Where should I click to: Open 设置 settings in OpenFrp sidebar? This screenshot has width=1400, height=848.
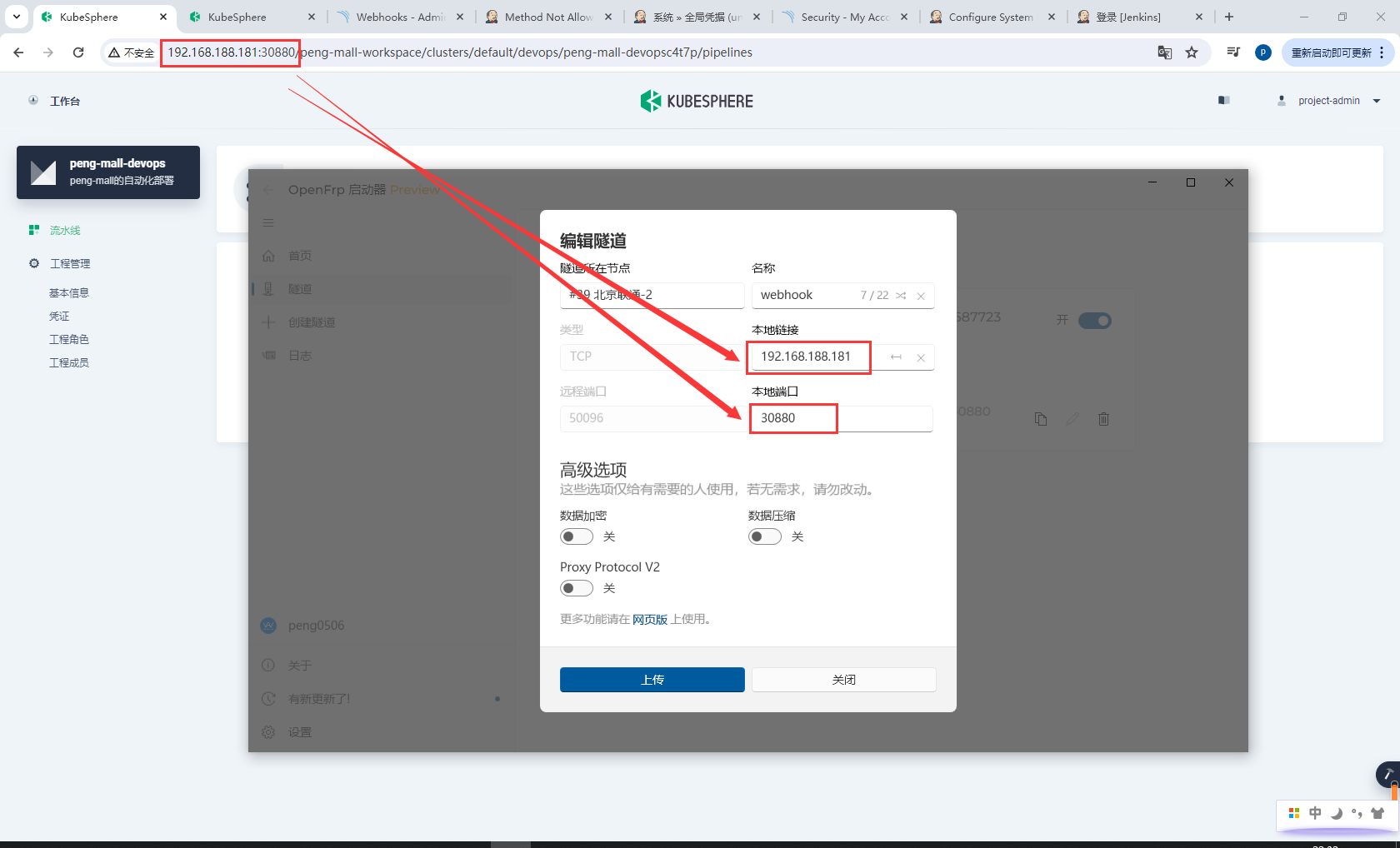tap(382, 732)
